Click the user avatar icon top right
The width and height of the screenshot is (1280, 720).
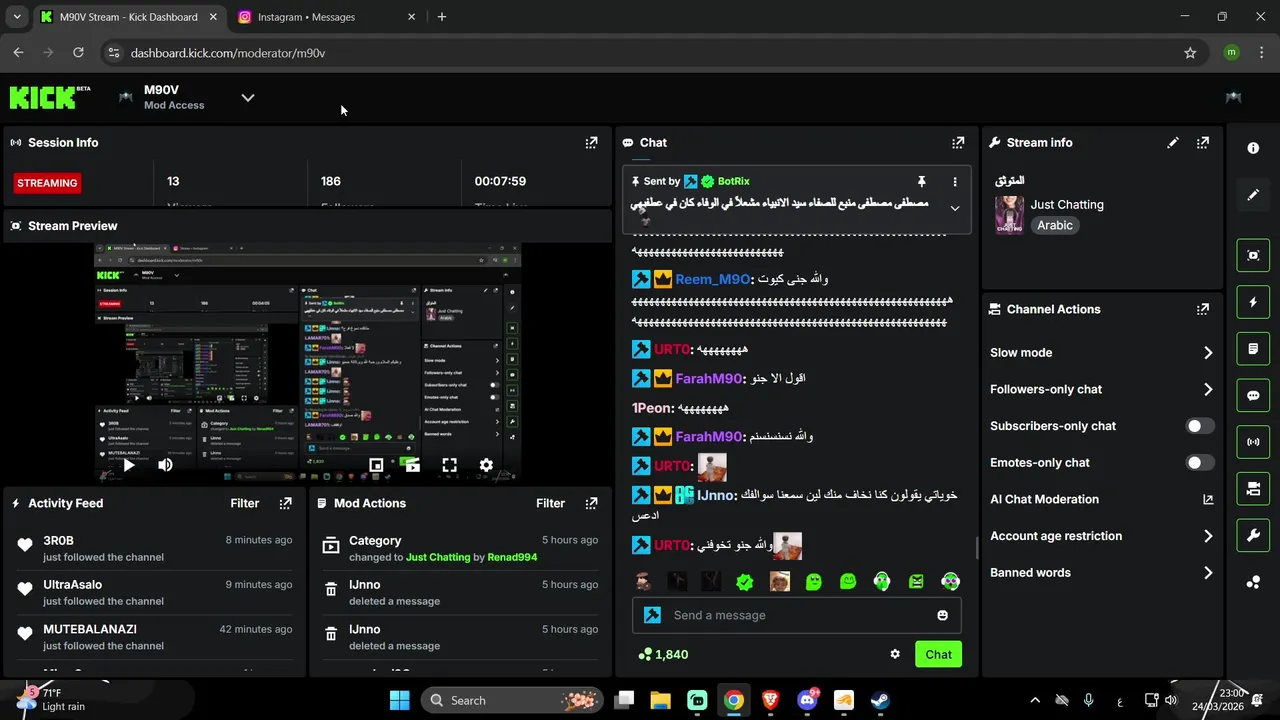tap(1233, 97)
